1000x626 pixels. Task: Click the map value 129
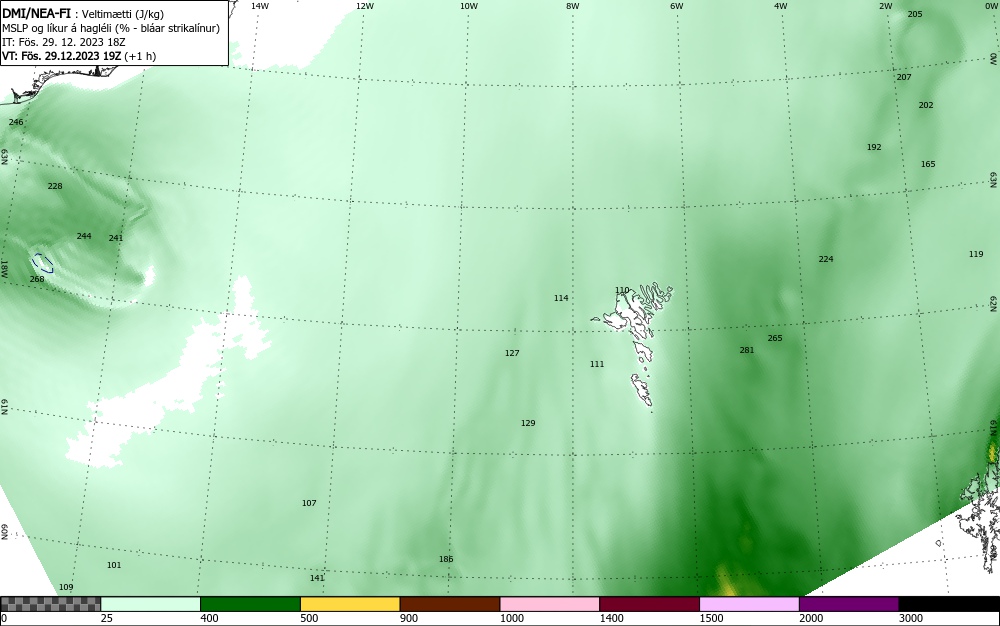coord(528,423)
